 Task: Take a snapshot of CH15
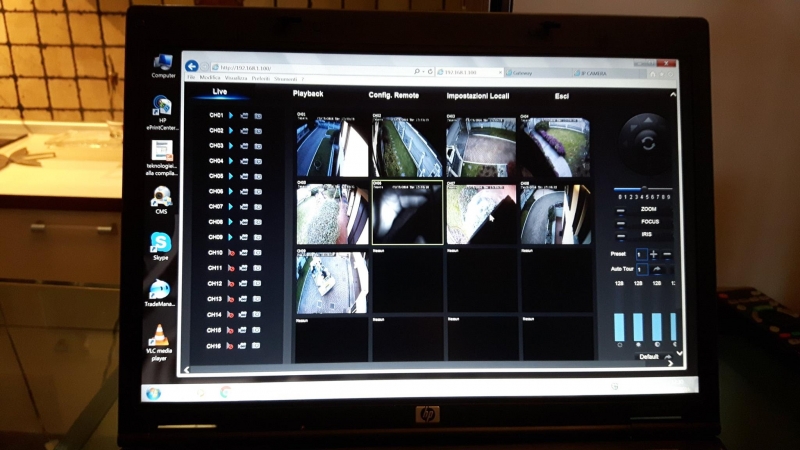(257, 330)
